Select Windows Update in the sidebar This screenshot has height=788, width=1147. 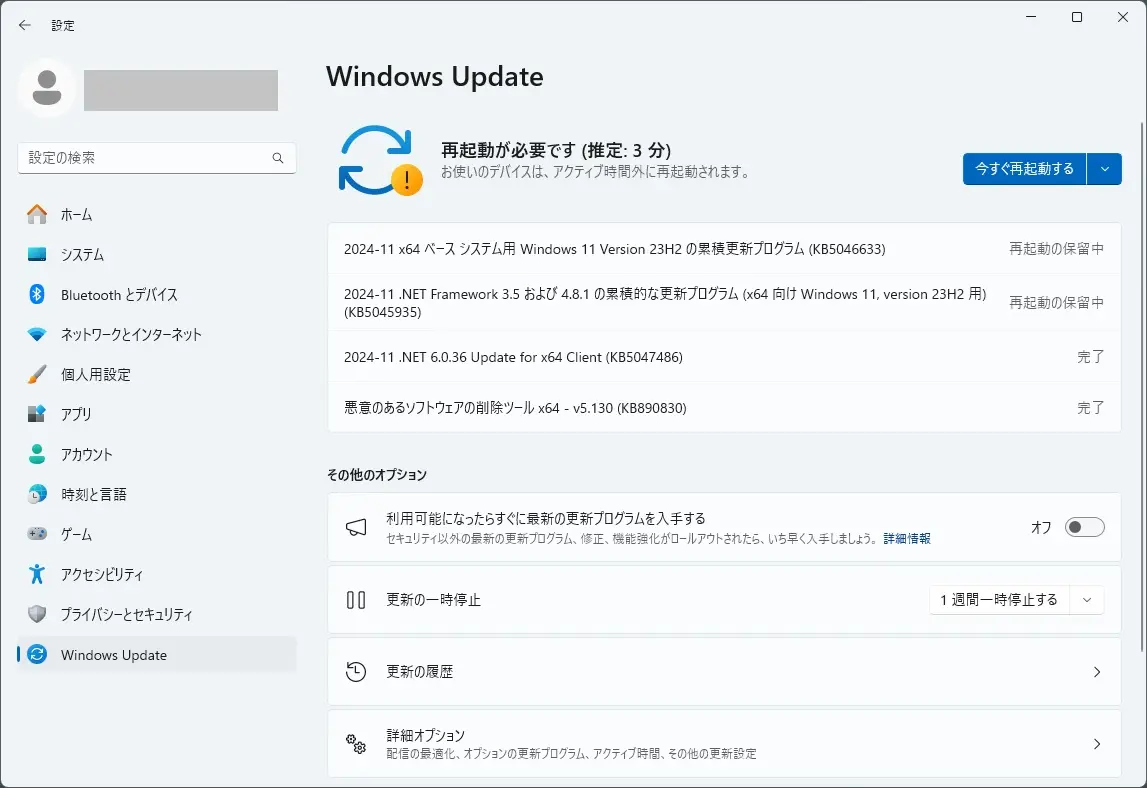(x=112, y=655)
